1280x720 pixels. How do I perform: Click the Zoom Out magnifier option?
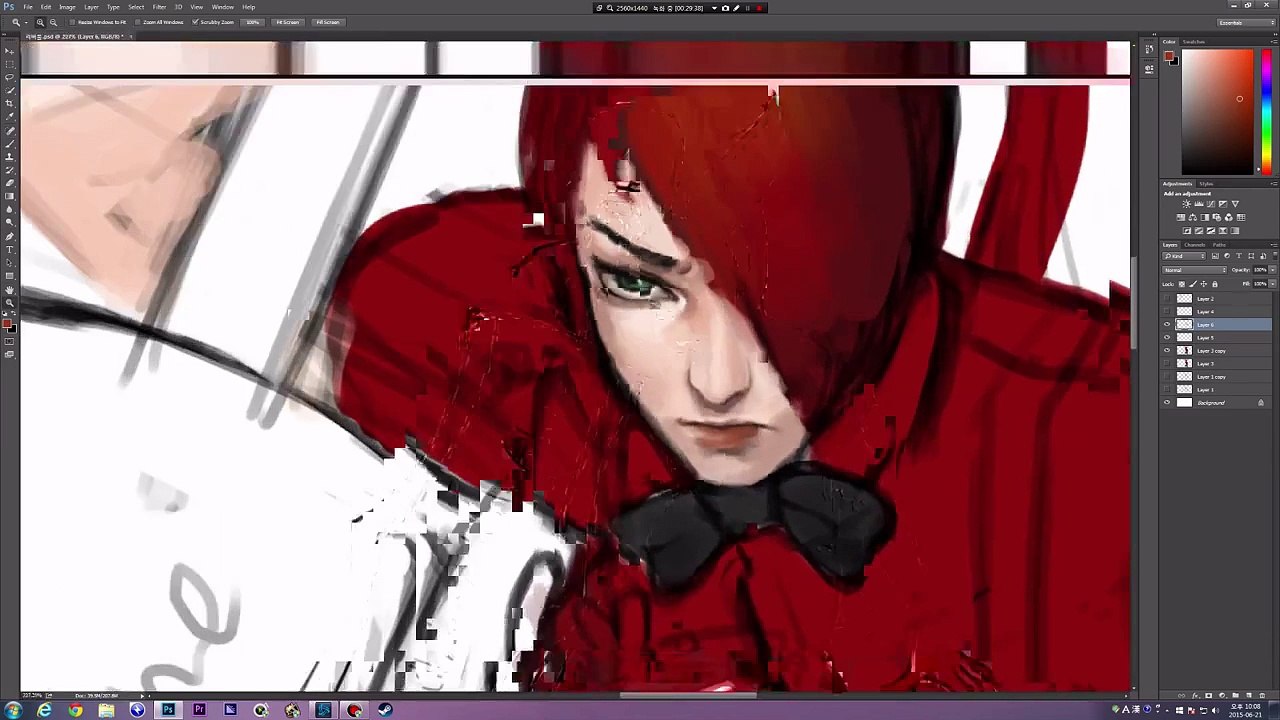tap(53, 22)
